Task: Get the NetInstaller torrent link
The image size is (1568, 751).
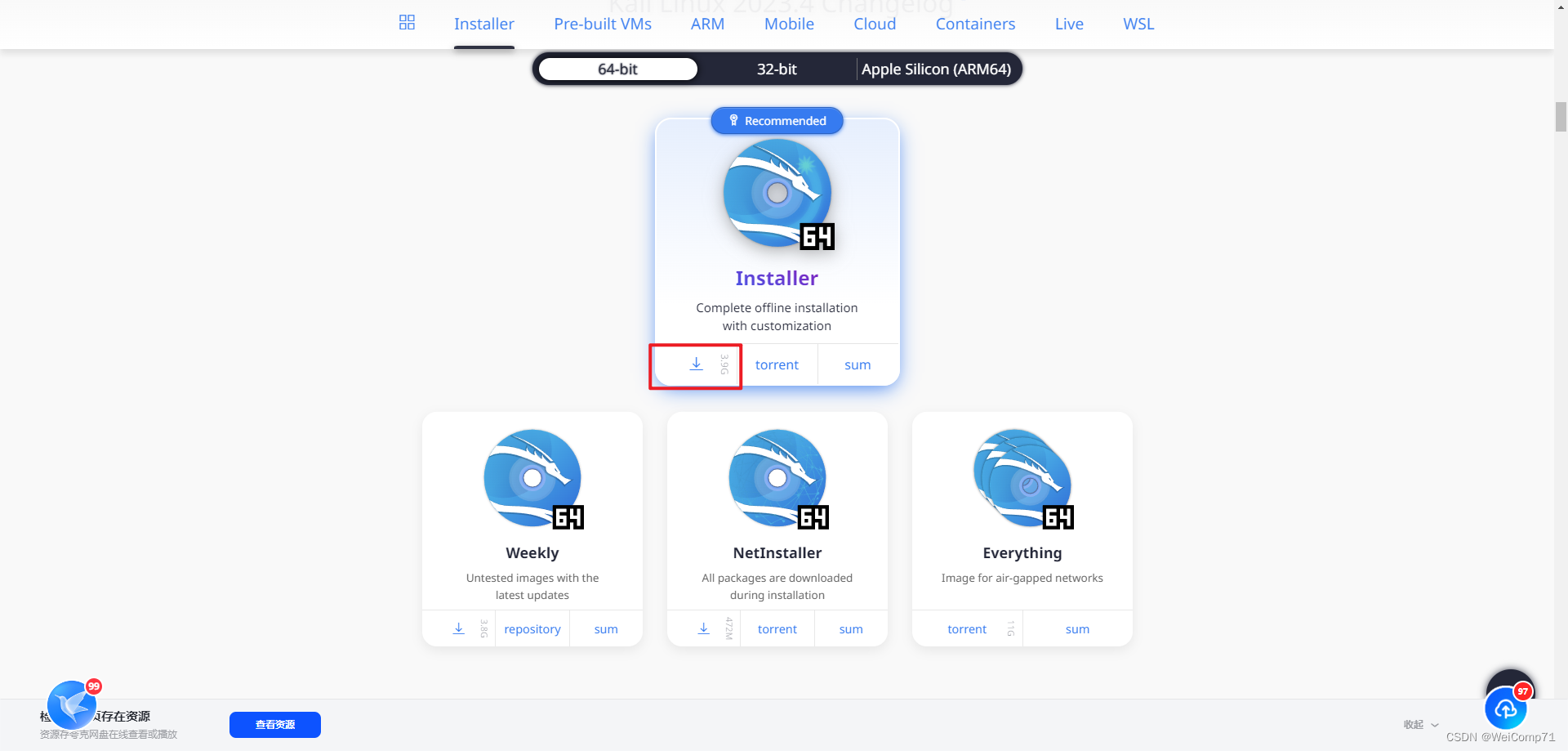Action: coord(777,629)
